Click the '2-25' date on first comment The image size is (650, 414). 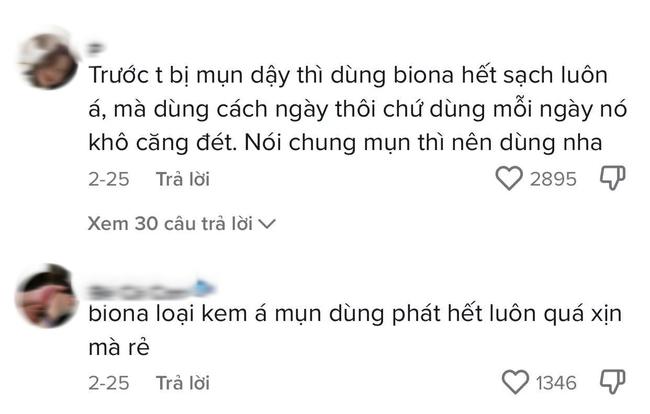click(x=107, y=180)
